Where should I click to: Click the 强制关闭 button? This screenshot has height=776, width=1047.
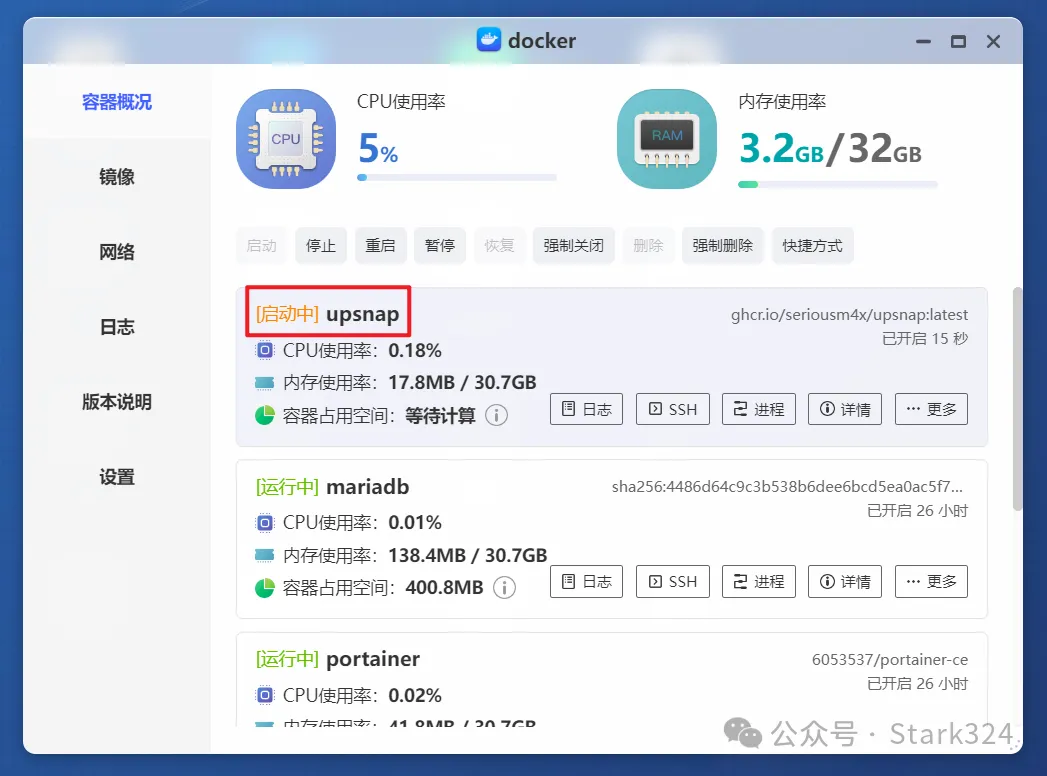point(574,246)
